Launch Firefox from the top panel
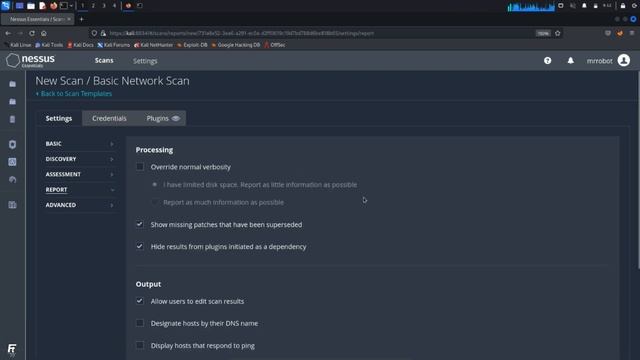640x360 pixels. click(x=53, y=6)
